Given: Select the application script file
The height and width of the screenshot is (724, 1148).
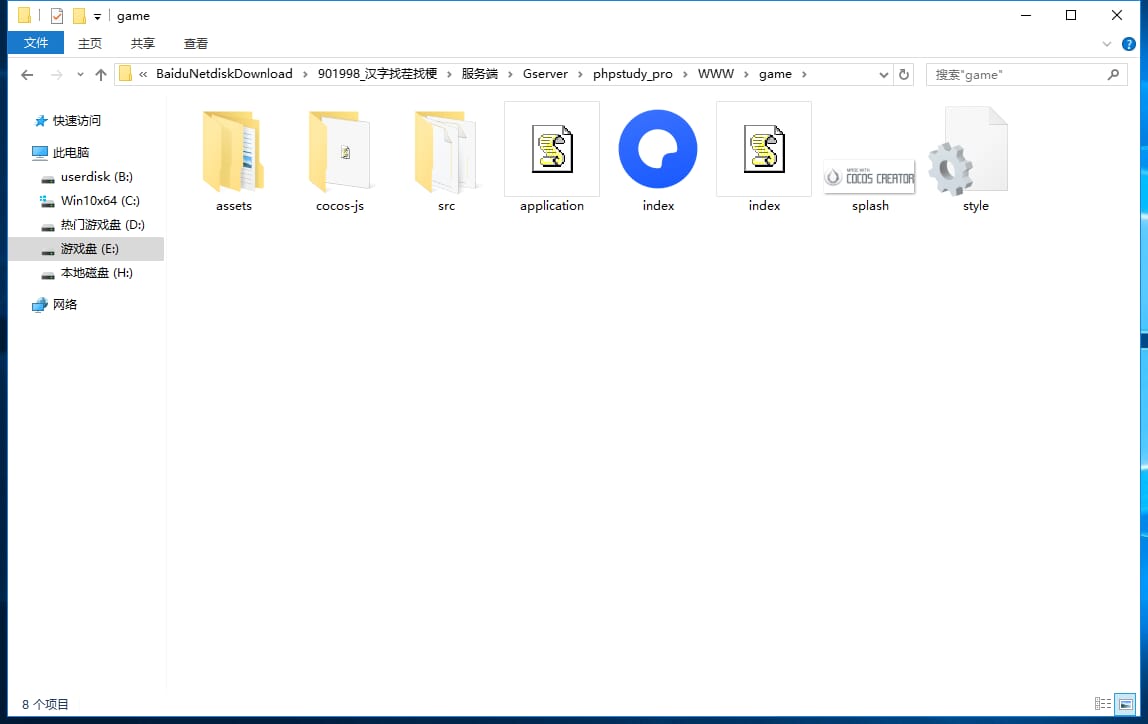Looking at the screenshot, I should 551,153.
